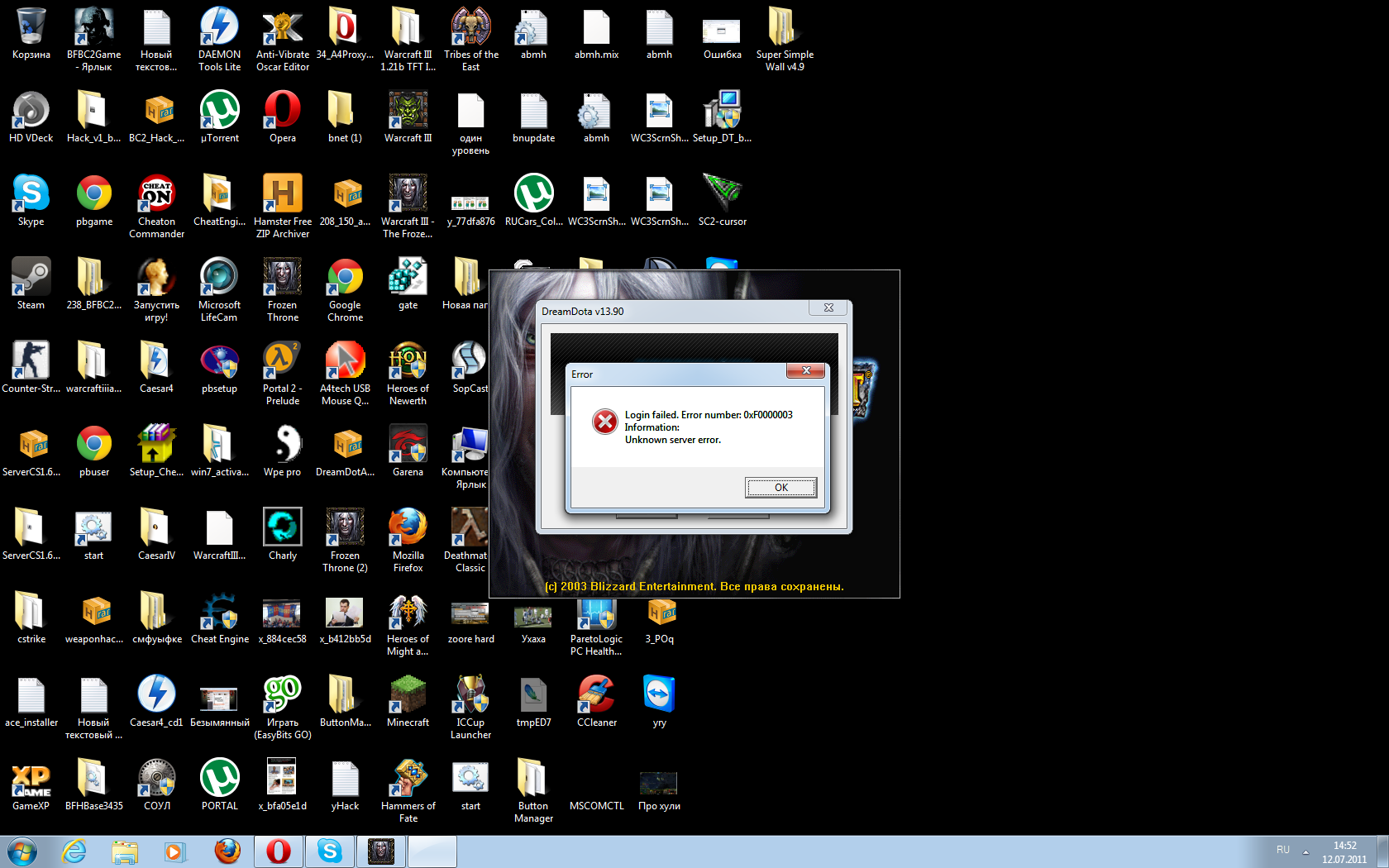
Task: Select the Hammers of Fate icon
Action: 408,791
